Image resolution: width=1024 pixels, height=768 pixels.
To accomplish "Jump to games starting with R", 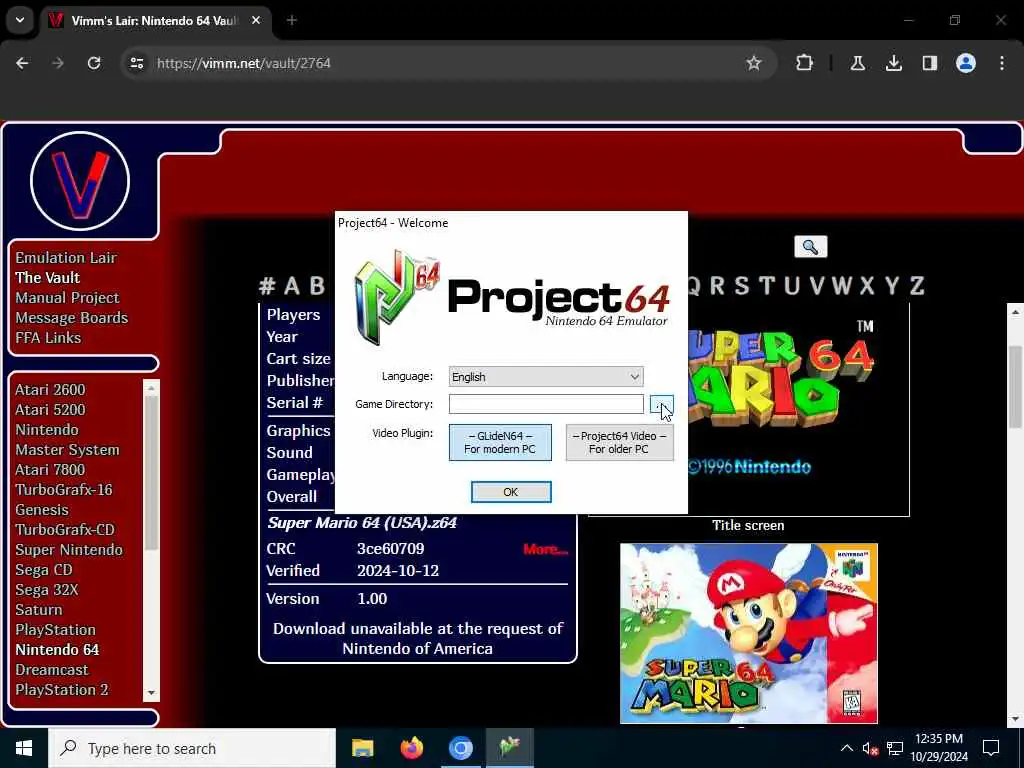I will click(x=717, y=285).
